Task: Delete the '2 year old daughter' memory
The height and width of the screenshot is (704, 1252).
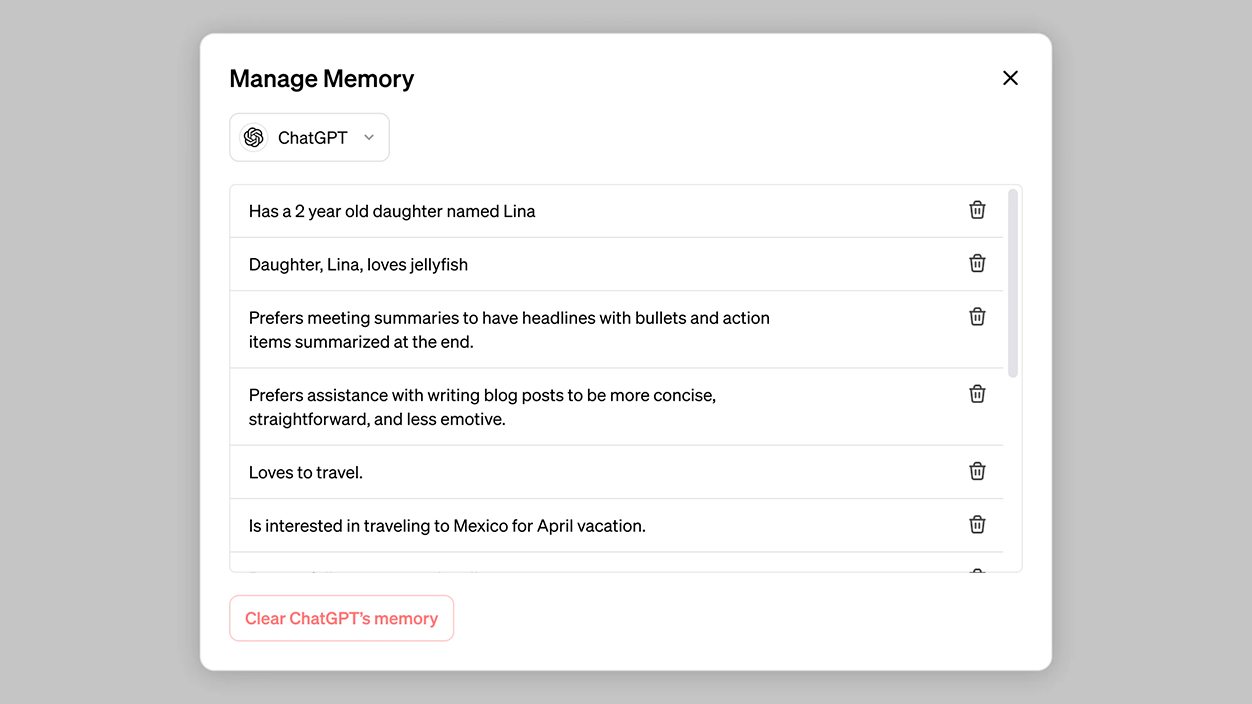Action: pos(977,210)
